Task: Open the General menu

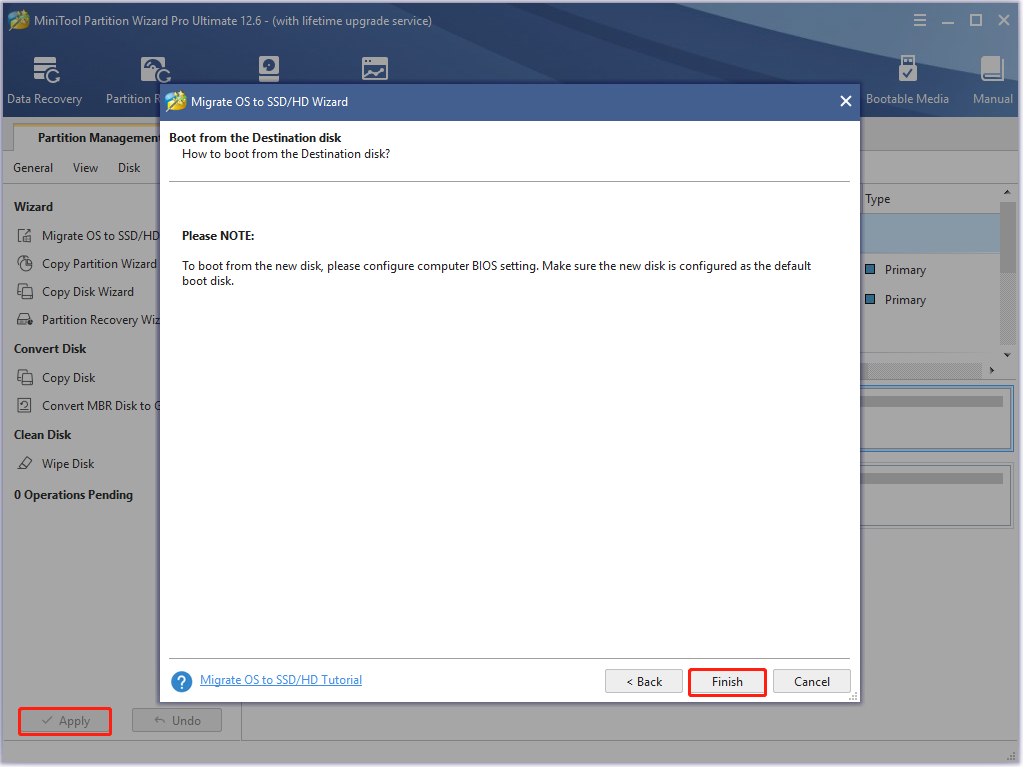Action: 33,168
